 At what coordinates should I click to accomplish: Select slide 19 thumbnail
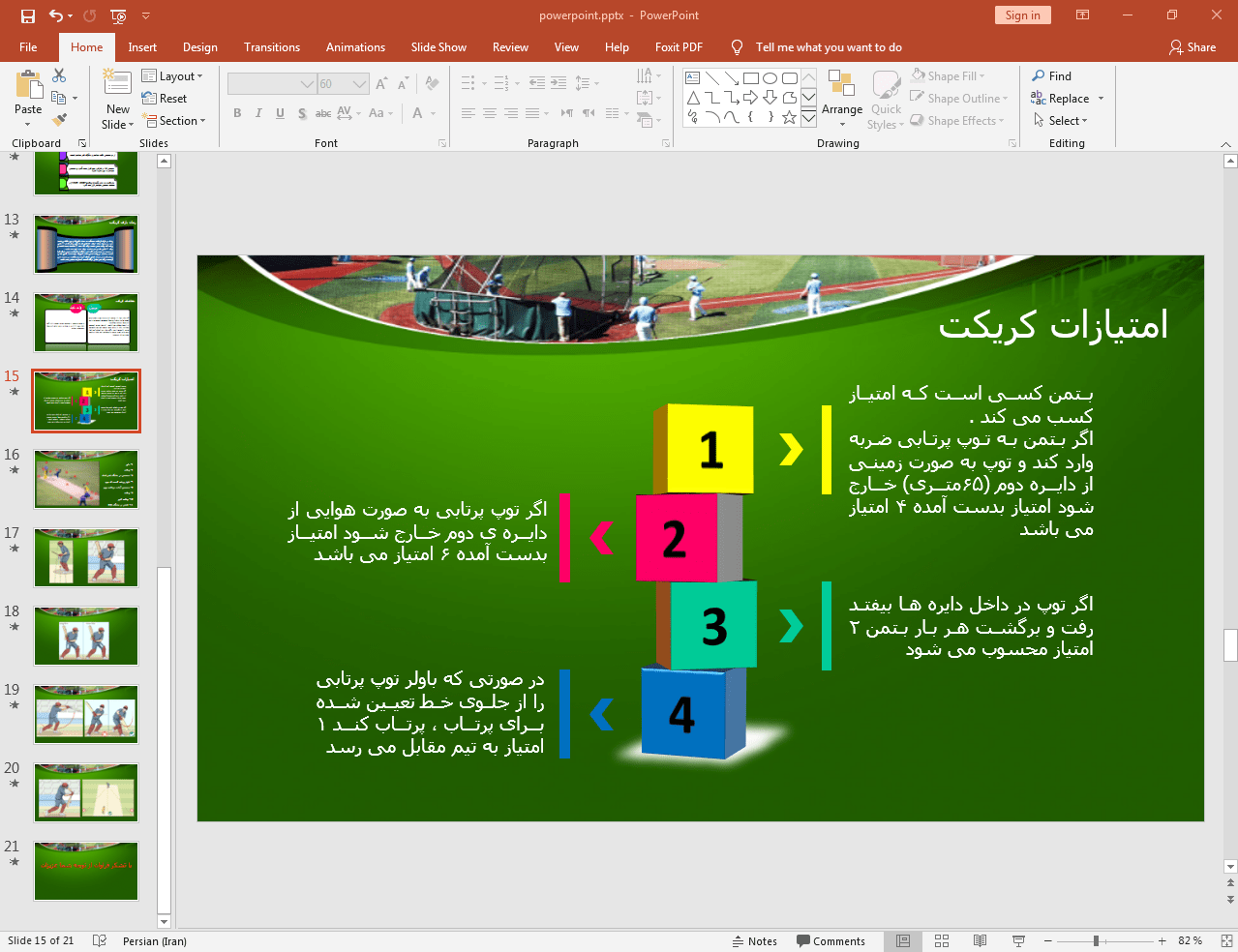[x=86, y=714]
